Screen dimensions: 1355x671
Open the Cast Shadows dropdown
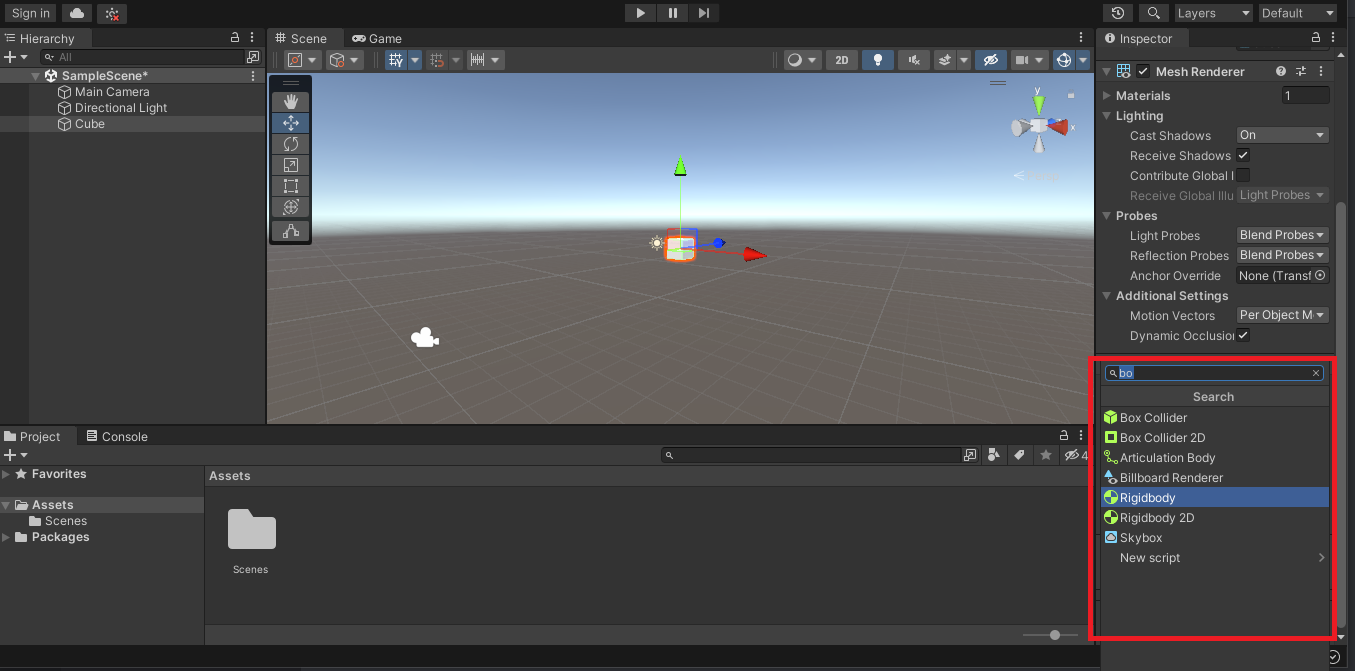[x=1281, y=134]
